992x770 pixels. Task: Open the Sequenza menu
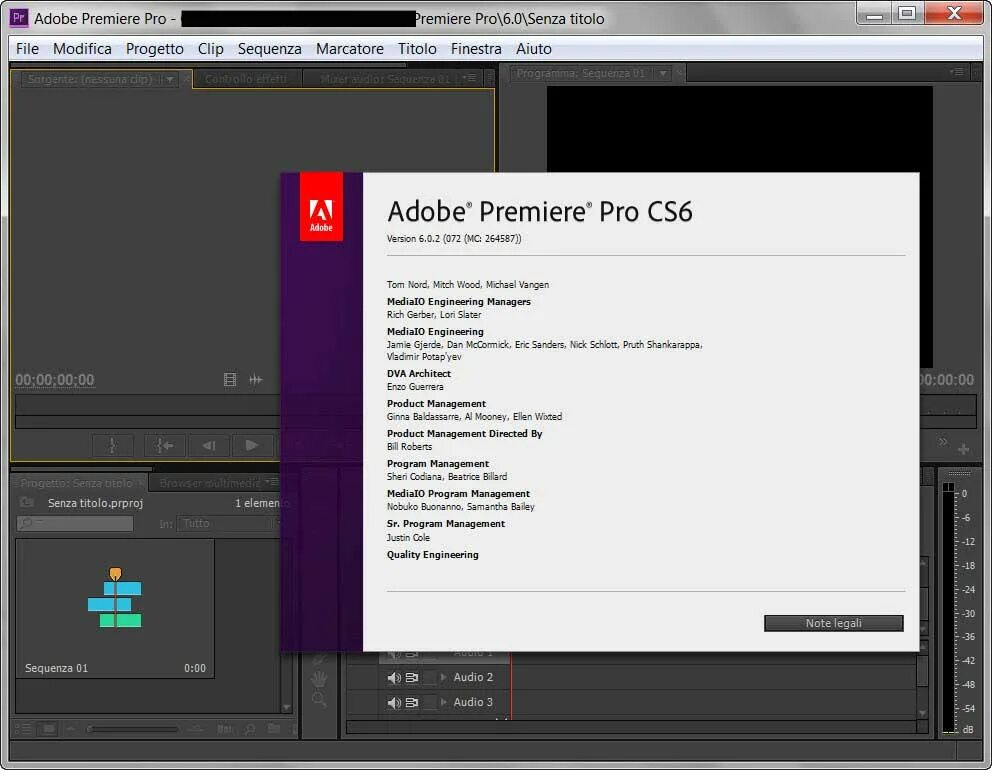click(x=270, y=49)
